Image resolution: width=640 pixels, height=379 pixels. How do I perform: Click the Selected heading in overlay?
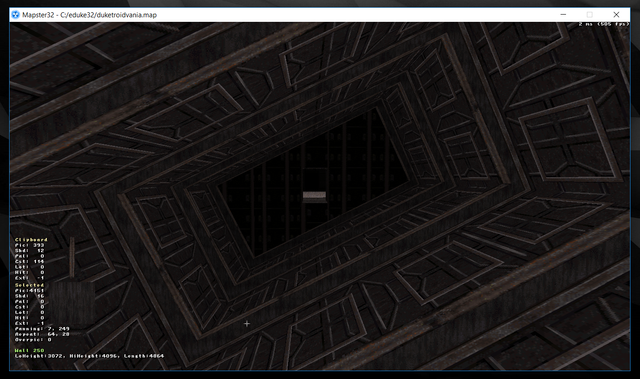[29, 285]
